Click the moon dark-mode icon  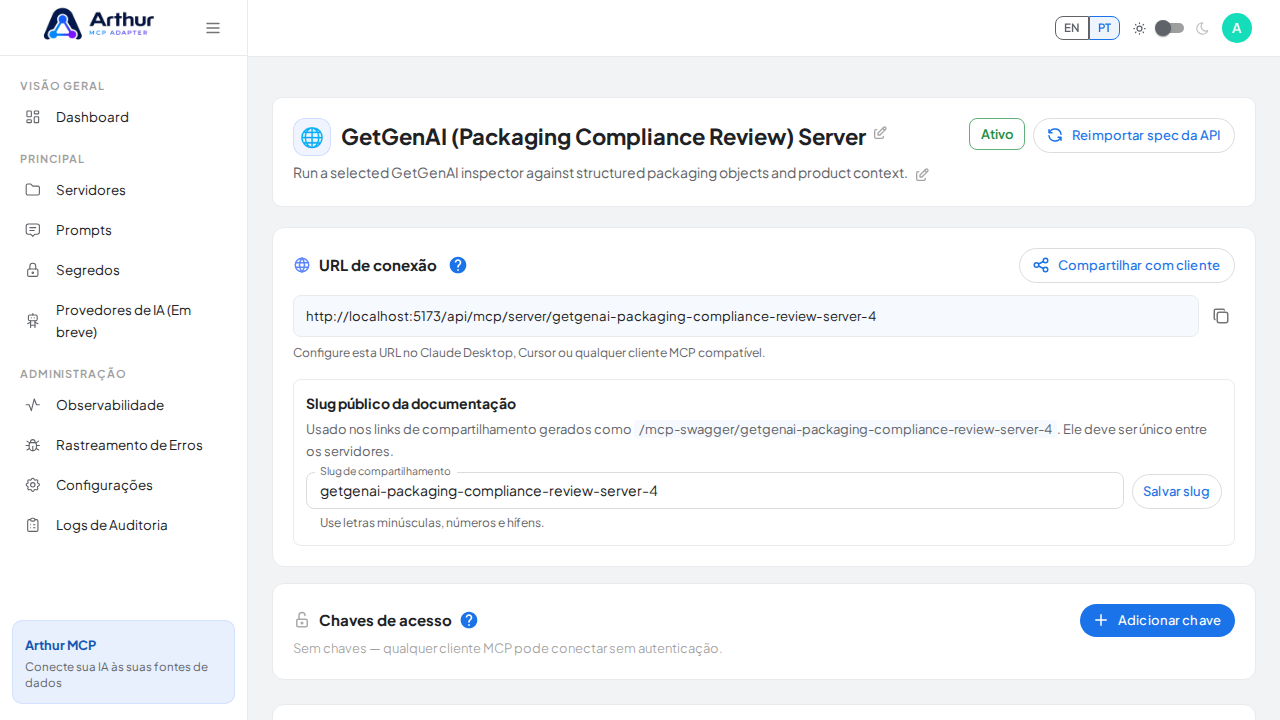click(x=1202, y=28)
